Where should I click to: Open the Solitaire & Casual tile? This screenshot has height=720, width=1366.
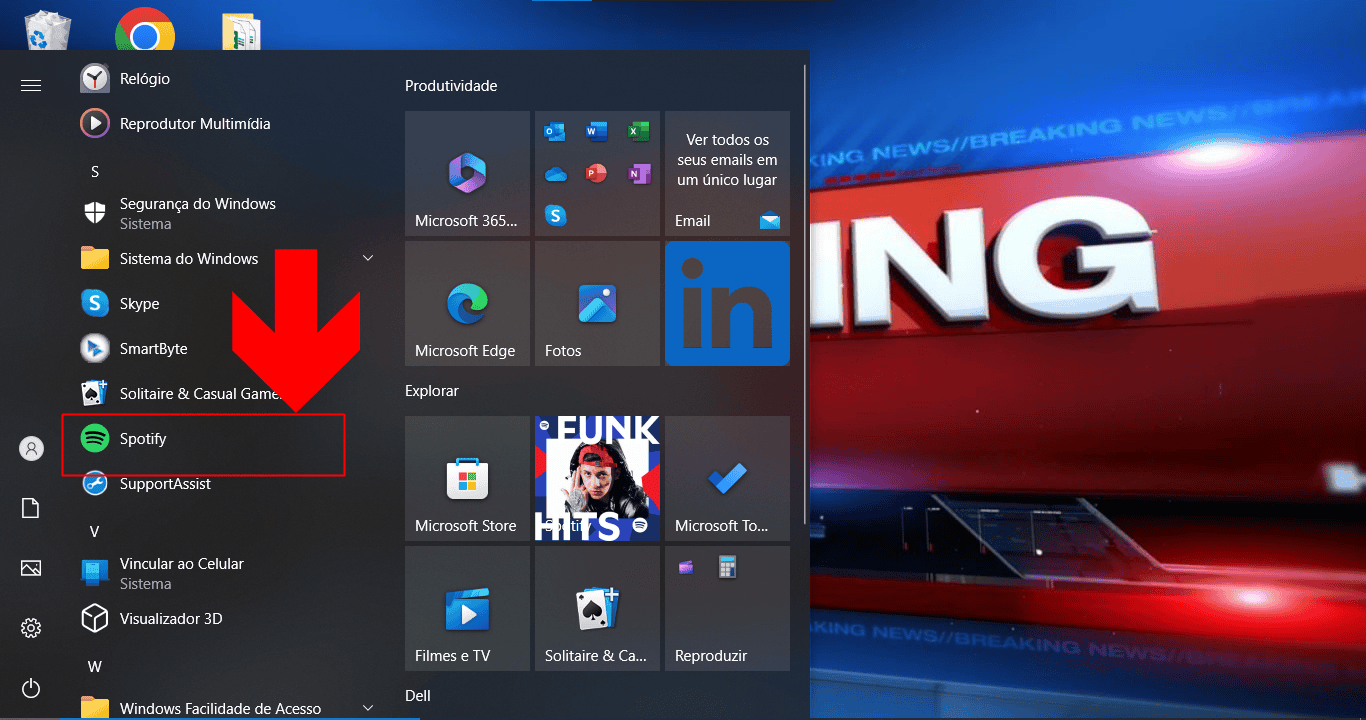(597, 608)
